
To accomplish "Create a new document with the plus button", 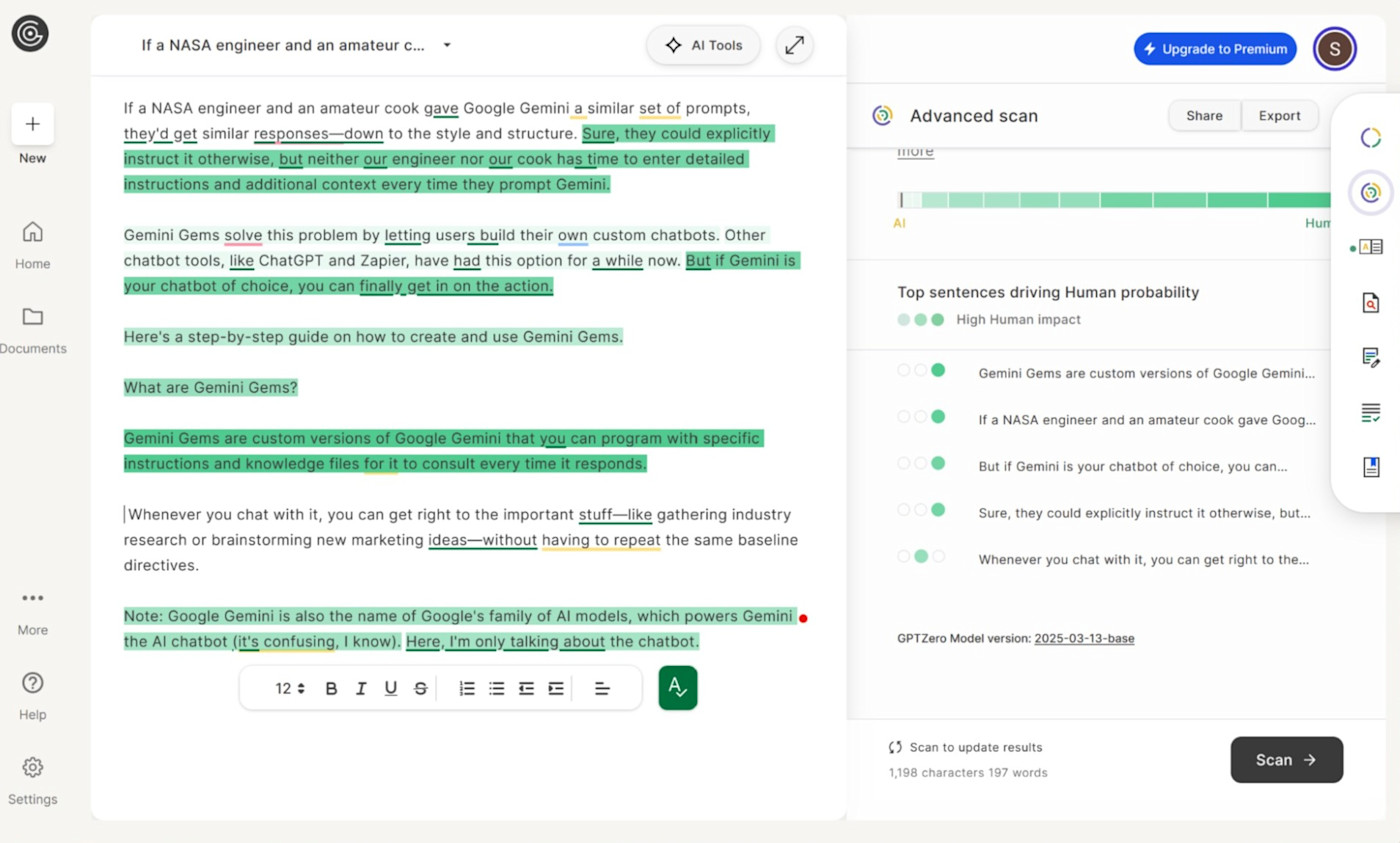I will click(33, 124).
